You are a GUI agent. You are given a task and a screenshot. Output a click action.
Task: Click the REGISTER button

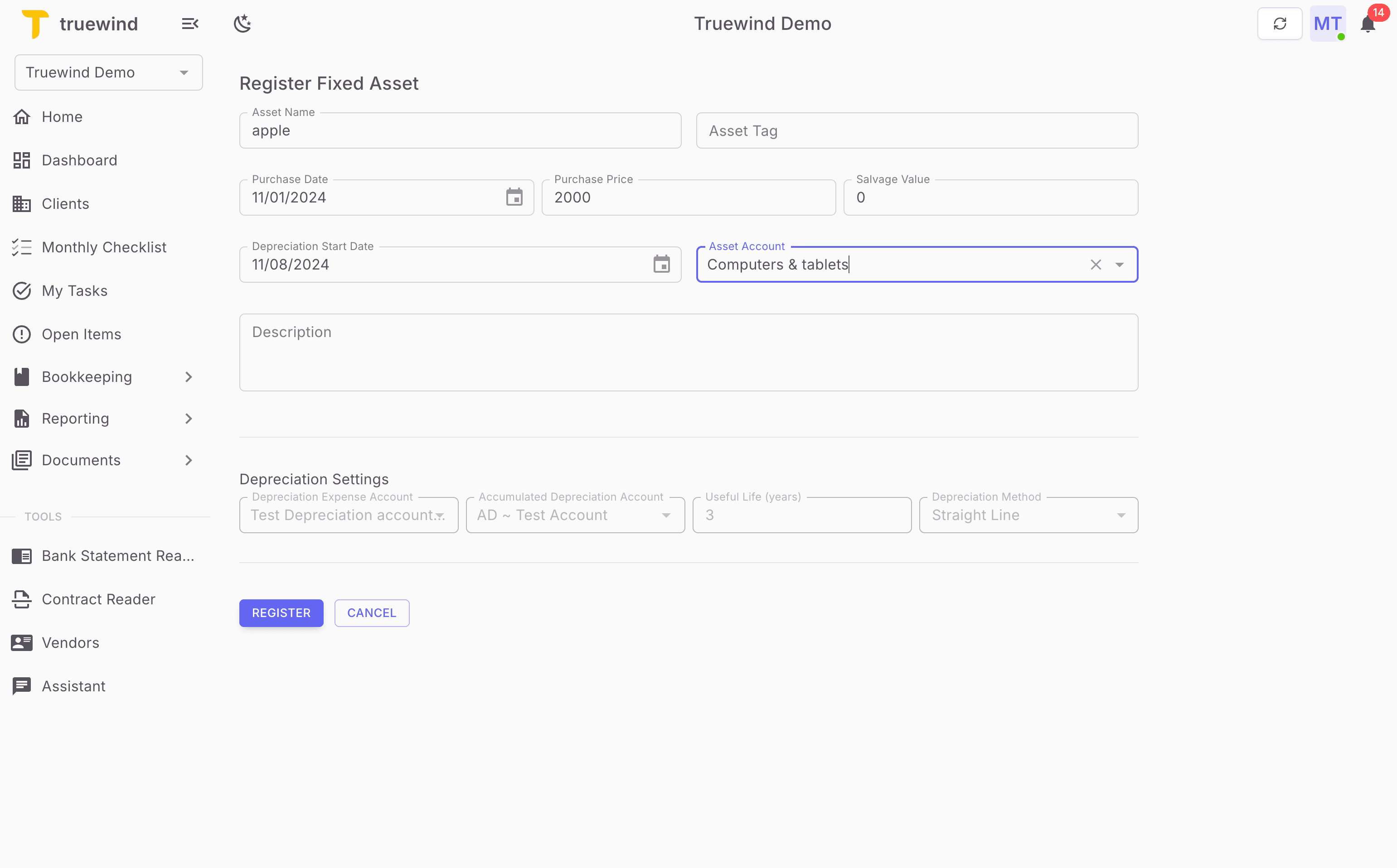pyautogui.click(x=281, y=612)
